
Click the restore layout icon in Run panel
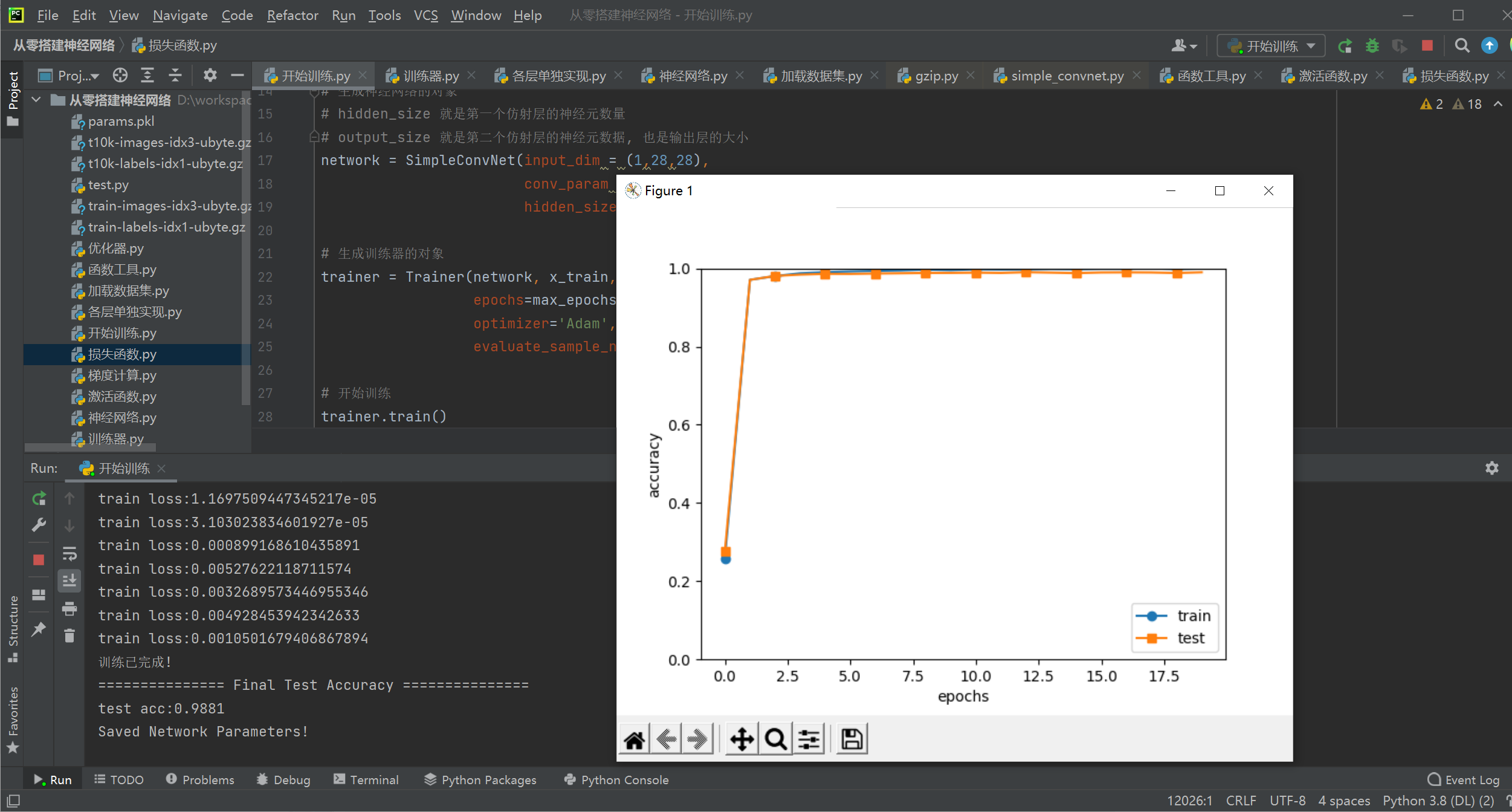[x=39, y=595]
